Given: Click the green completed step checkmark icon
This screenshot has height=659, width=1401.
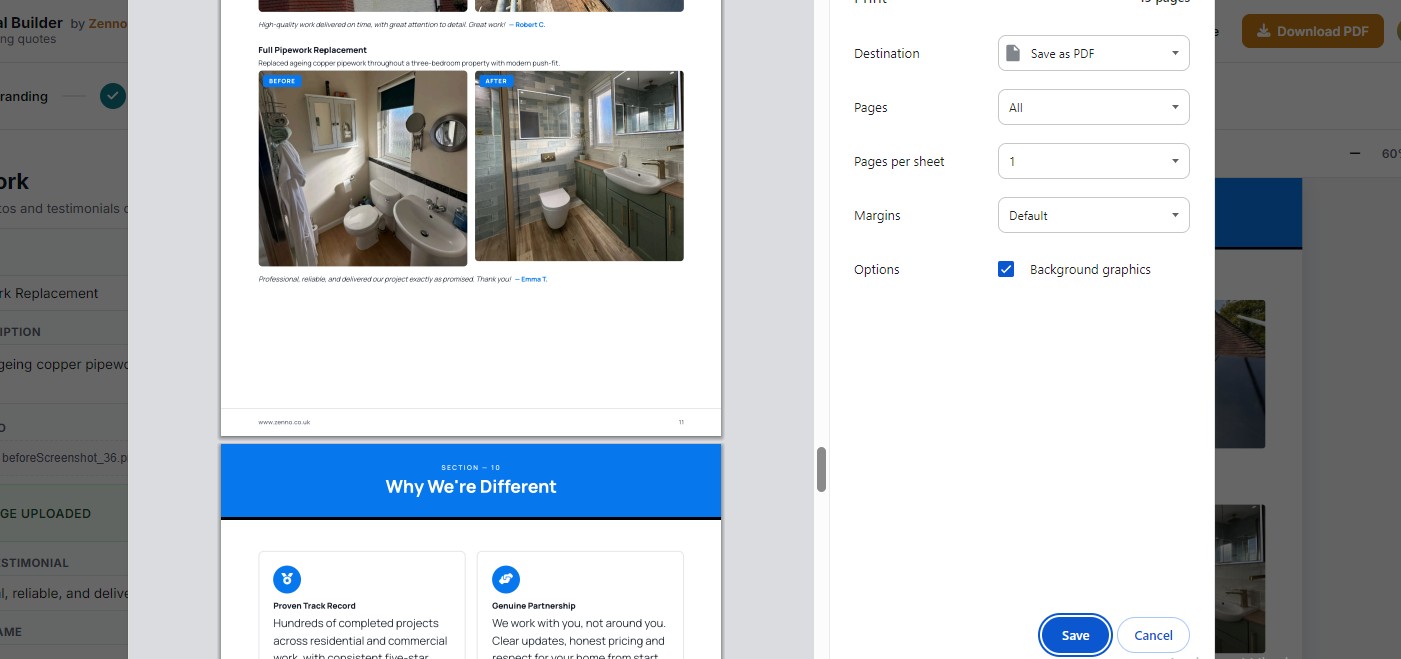Looking at the screenshot, I should pos(113,96).
